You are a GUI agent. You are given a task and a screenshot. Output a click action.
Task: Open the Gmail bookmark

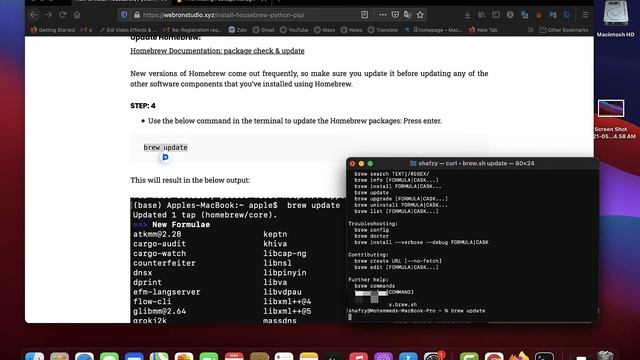tap(264, 30)
